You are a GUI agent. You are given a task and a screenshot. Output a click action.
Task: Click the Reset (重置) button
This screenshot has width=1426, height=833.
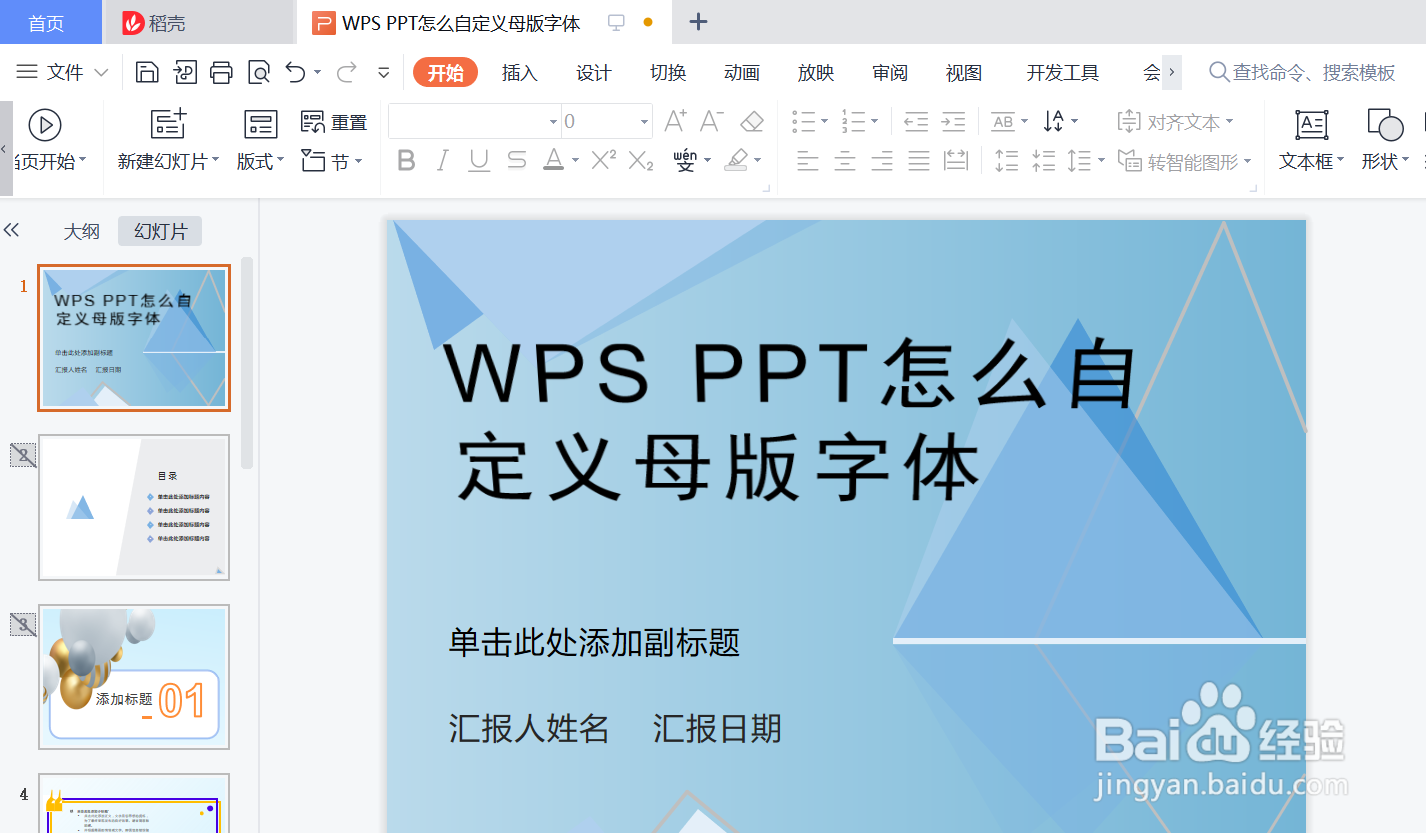coord(334,122)
